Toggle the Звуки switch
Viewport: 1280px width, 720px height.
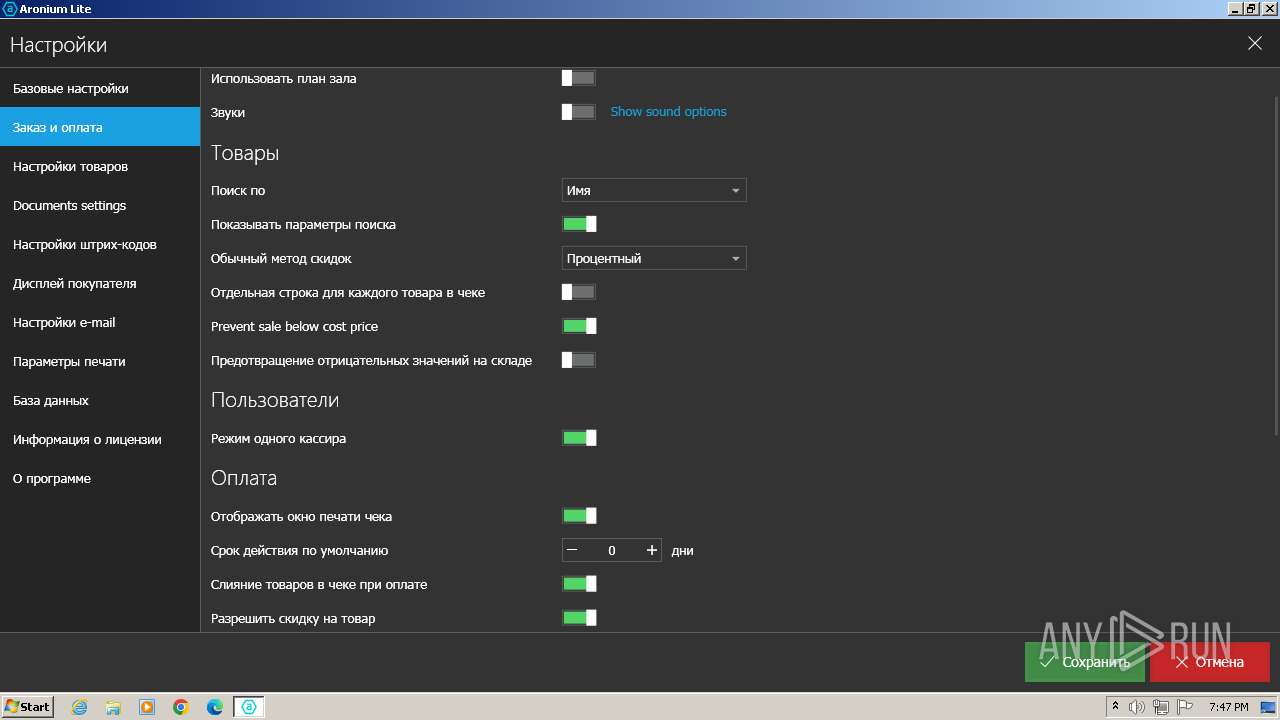(x=579, y=112)
